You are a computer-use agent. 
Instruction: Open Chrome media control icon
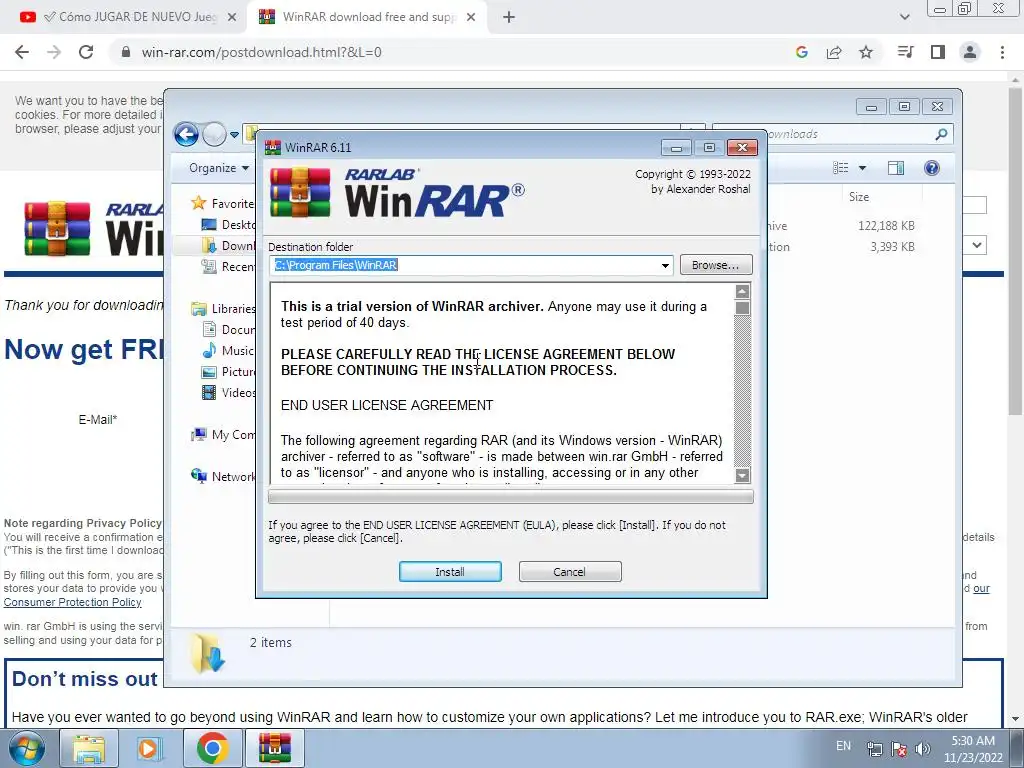click(905, 52)
